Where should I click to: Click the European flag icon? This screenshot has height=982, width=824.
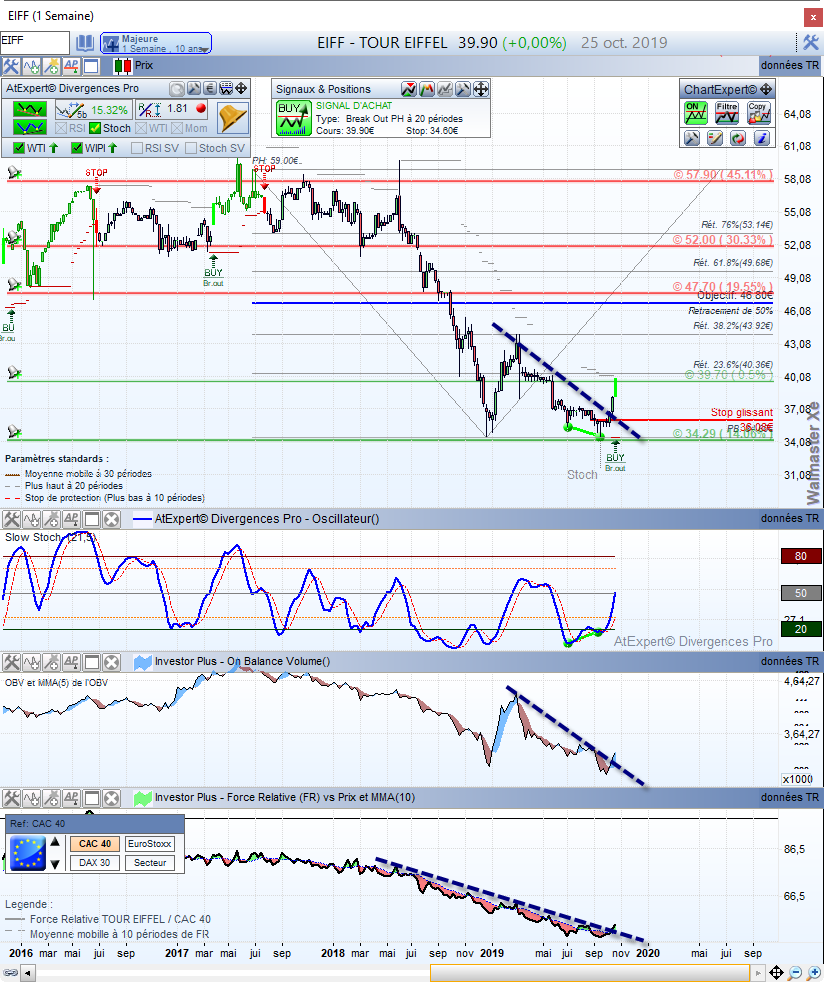(x=28, y=853)
